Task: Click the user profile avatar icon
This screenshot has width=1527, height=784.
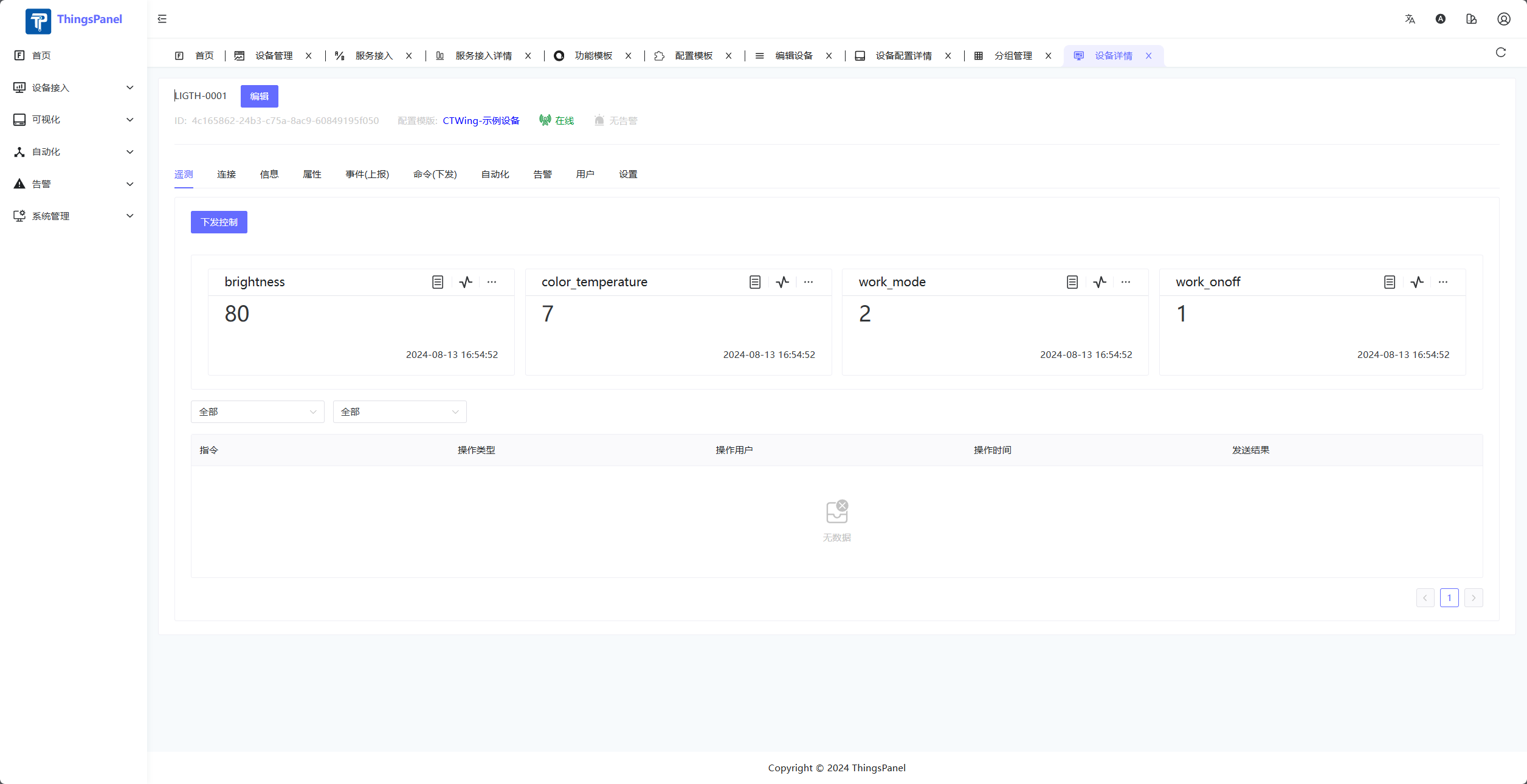Action: (x=1503, y=19)
